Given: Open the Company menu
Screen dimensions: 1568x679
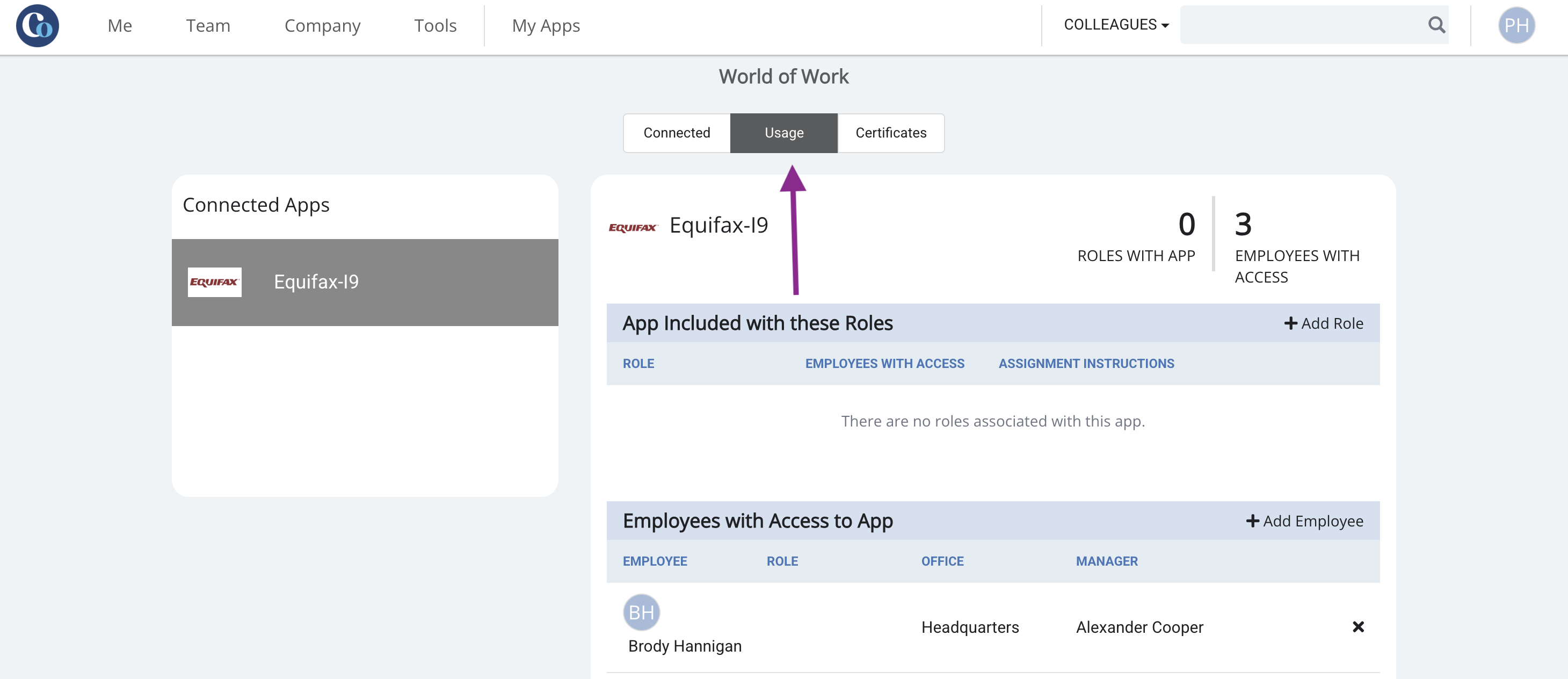Looking at the screenshot, I should click(x=322, y=26).
